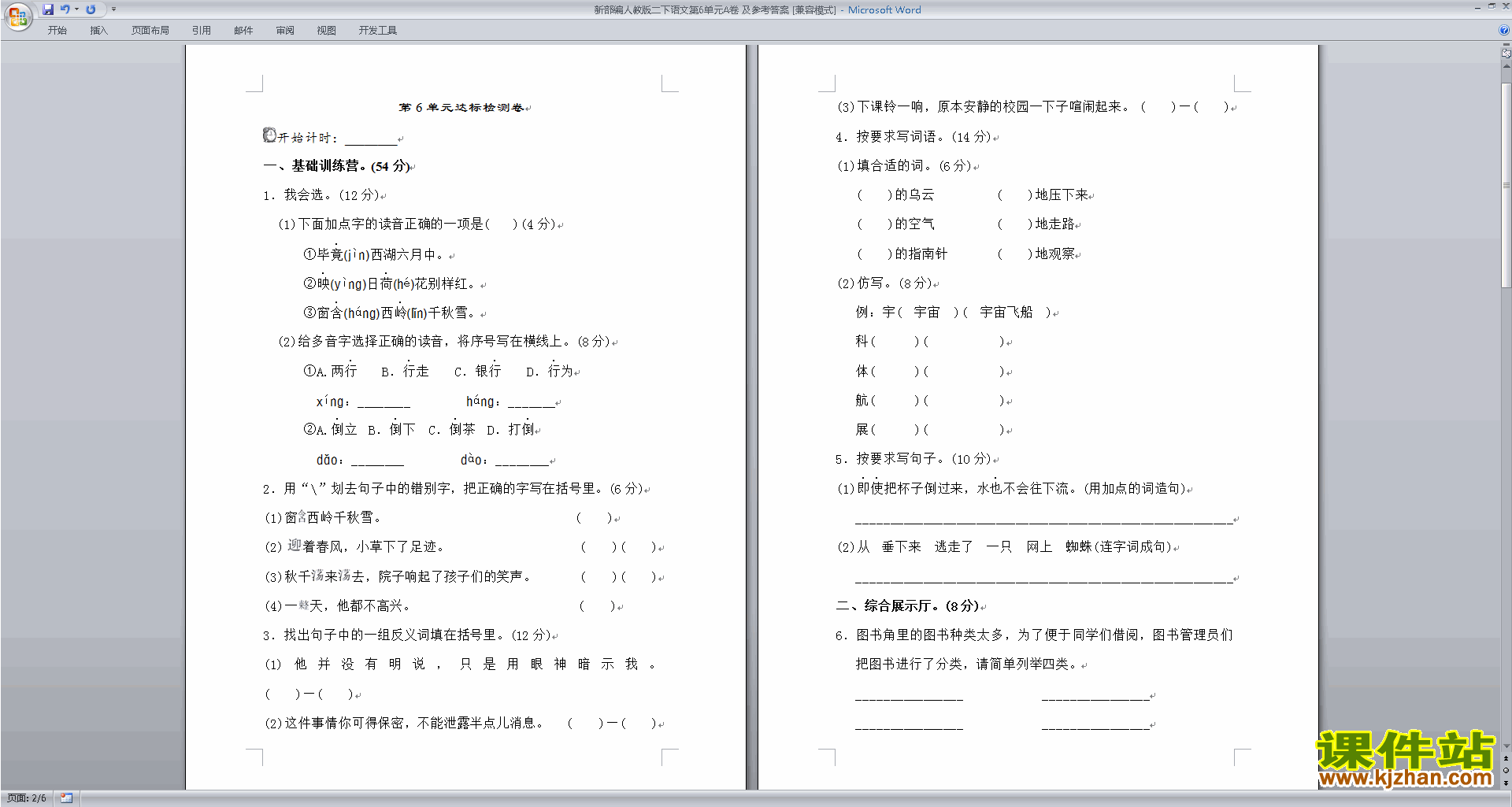Open the 开发工具 ribbon tab
The image size is (1512, 807).
[x=378, y=30]
